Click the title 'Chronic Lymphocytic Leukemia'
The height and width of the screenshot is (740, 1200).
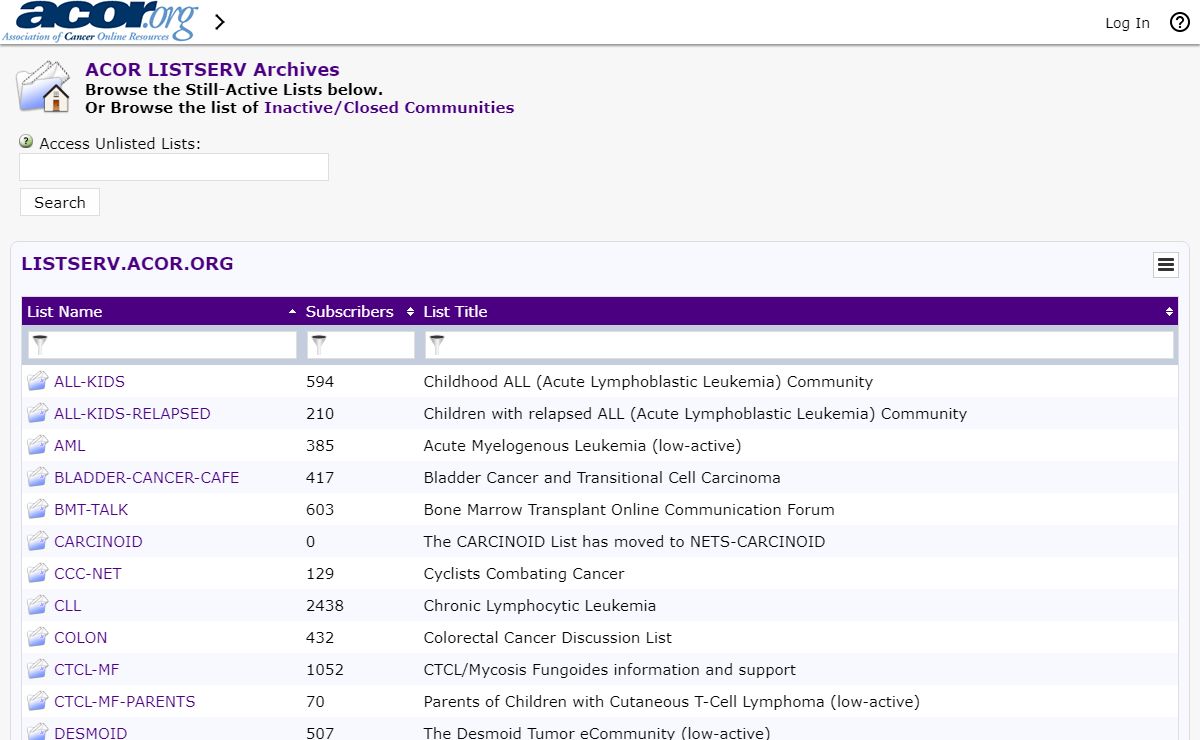(x=540, y=606)
